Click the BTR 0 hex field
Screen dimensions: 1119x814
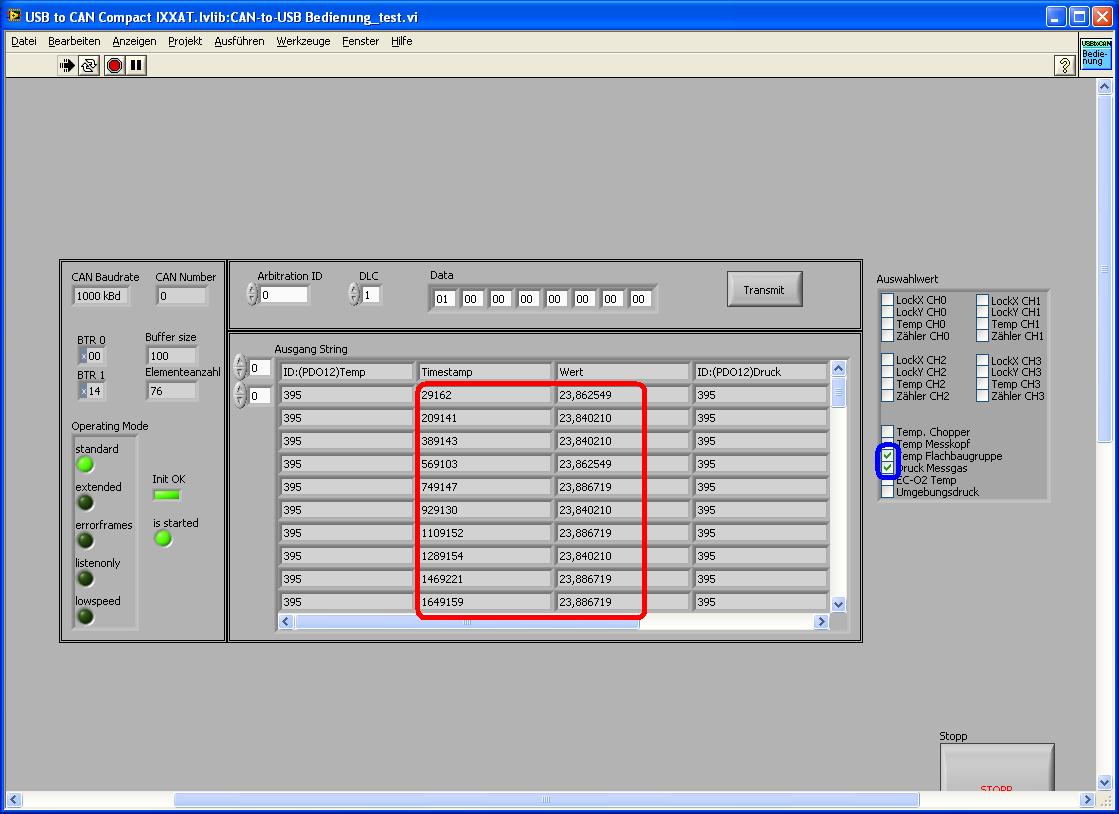[x=92, y=356]
